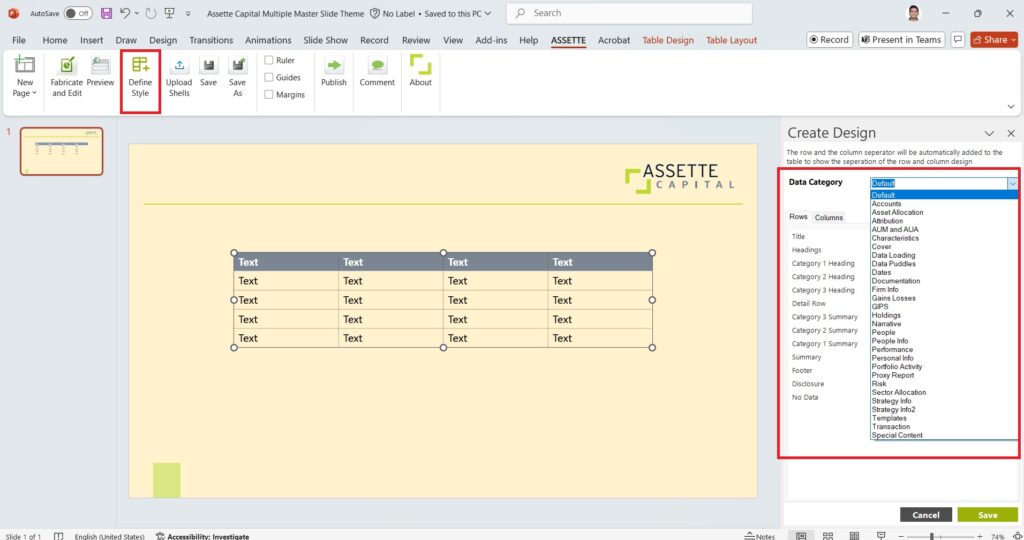
Task: Select Category 1 Heading row
Action: click(x=823, y=263)
